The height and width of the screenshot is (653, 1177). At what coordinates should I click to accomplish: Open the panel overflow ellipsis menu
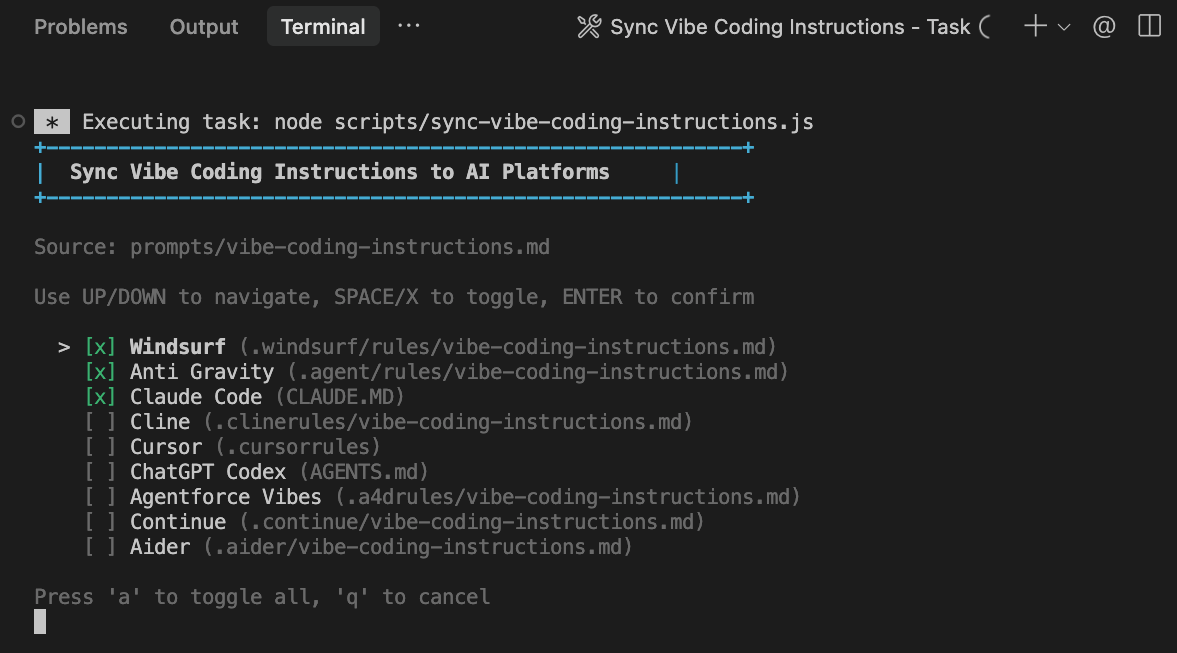tap(408, 26)
